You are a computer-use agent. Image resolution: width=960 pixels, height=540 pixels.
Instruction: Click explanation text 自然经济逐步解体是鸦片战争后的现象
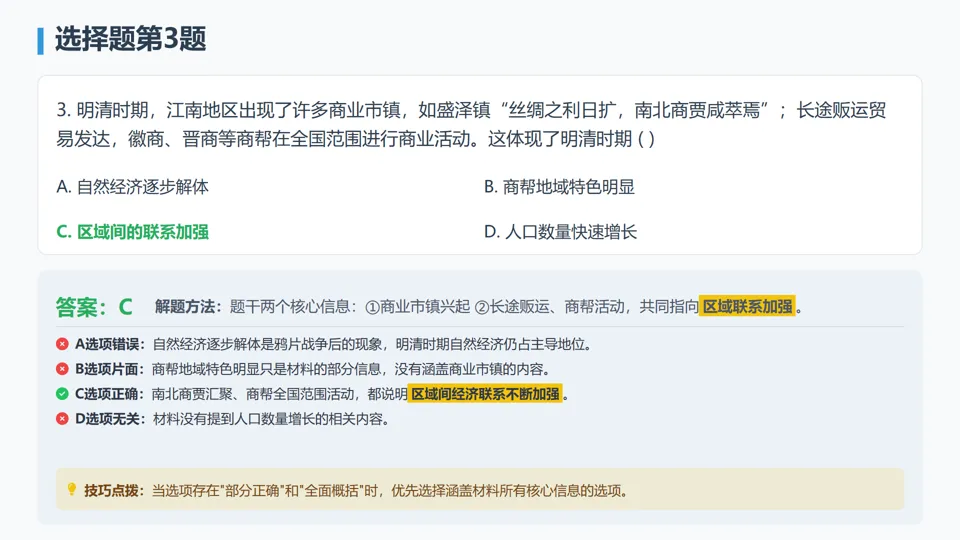(x=268, y=344)
